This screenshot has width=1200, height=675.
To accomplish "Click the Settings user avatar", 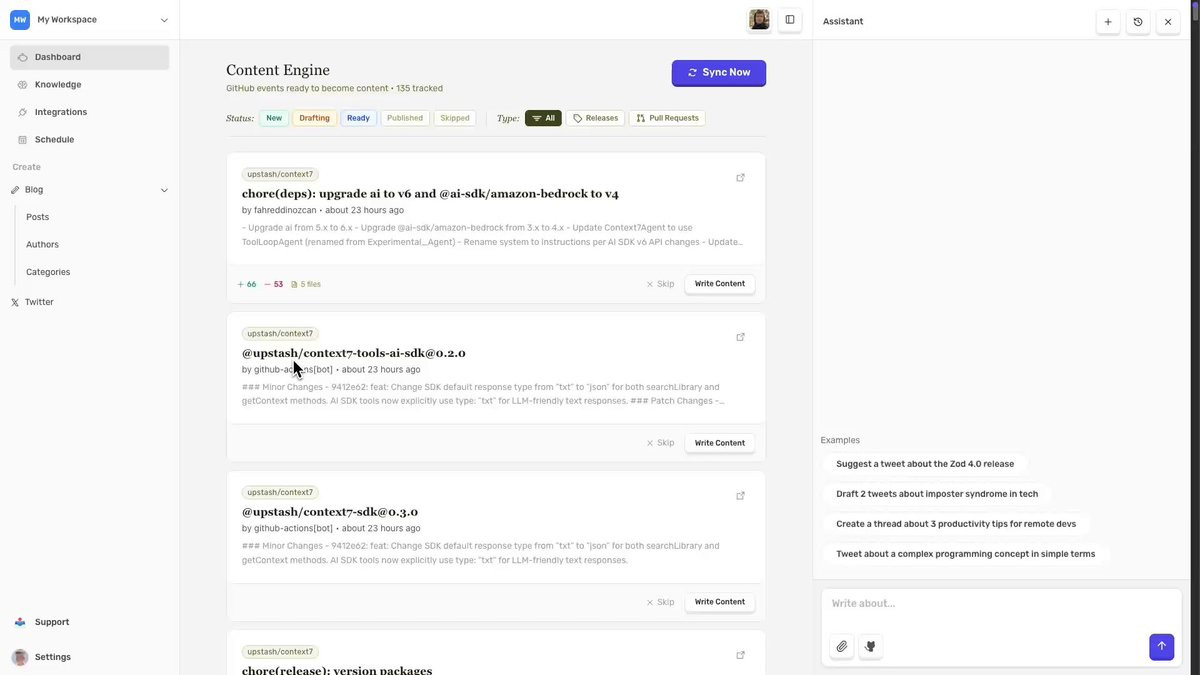I will point(20,657).
